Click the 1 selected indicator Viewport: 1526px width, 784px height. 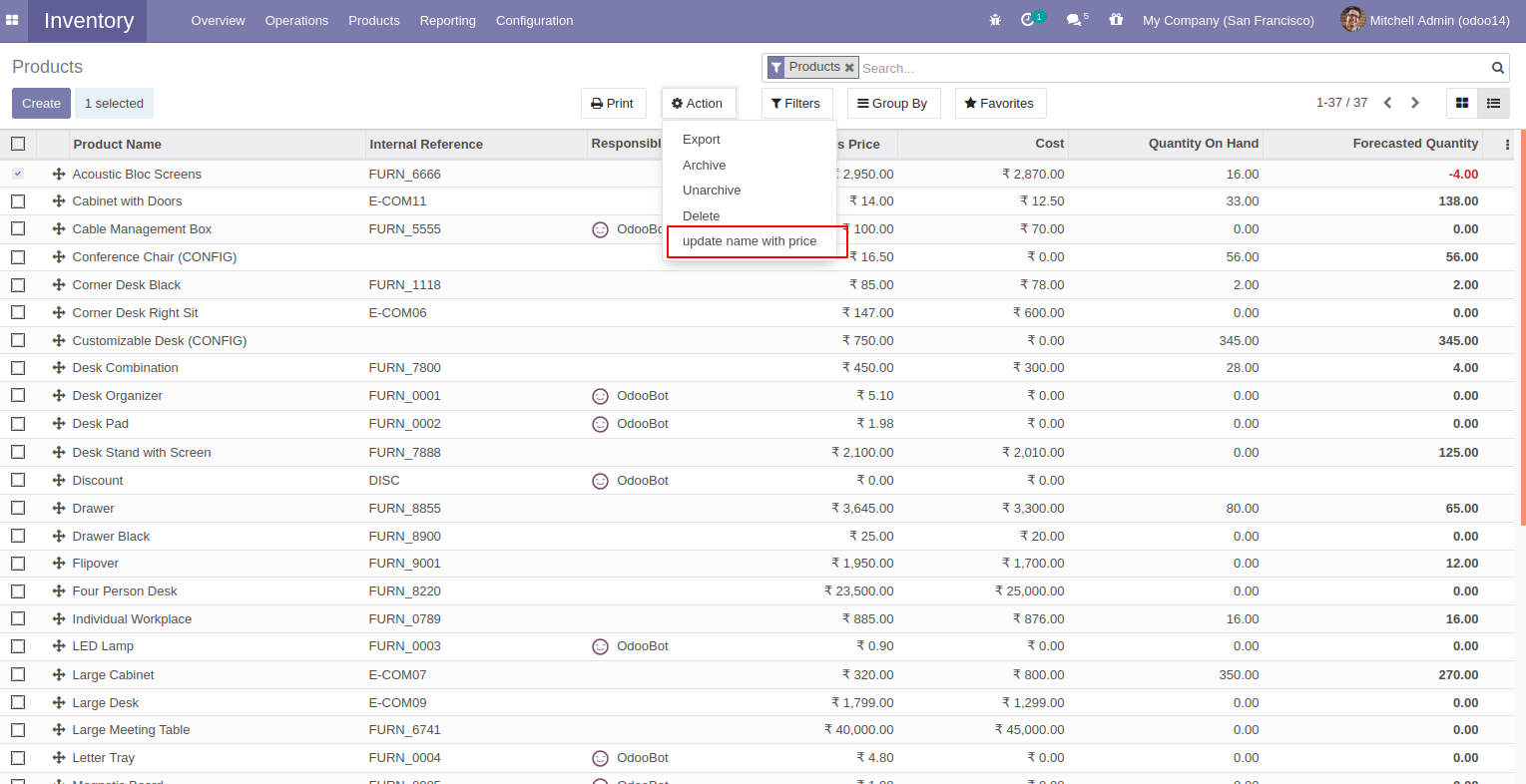click(x=114, y=104)
